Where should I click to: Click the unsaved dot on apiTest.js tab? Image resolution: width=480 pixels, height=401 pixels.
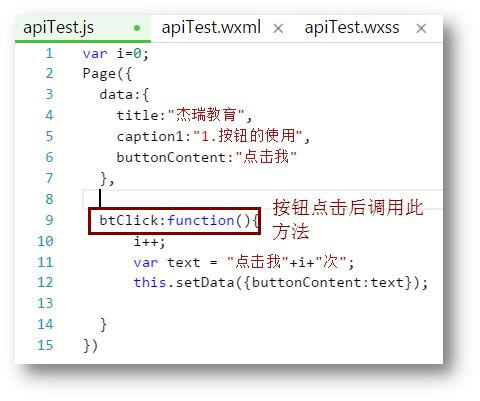pyautogui.click(x=137, y=28)
